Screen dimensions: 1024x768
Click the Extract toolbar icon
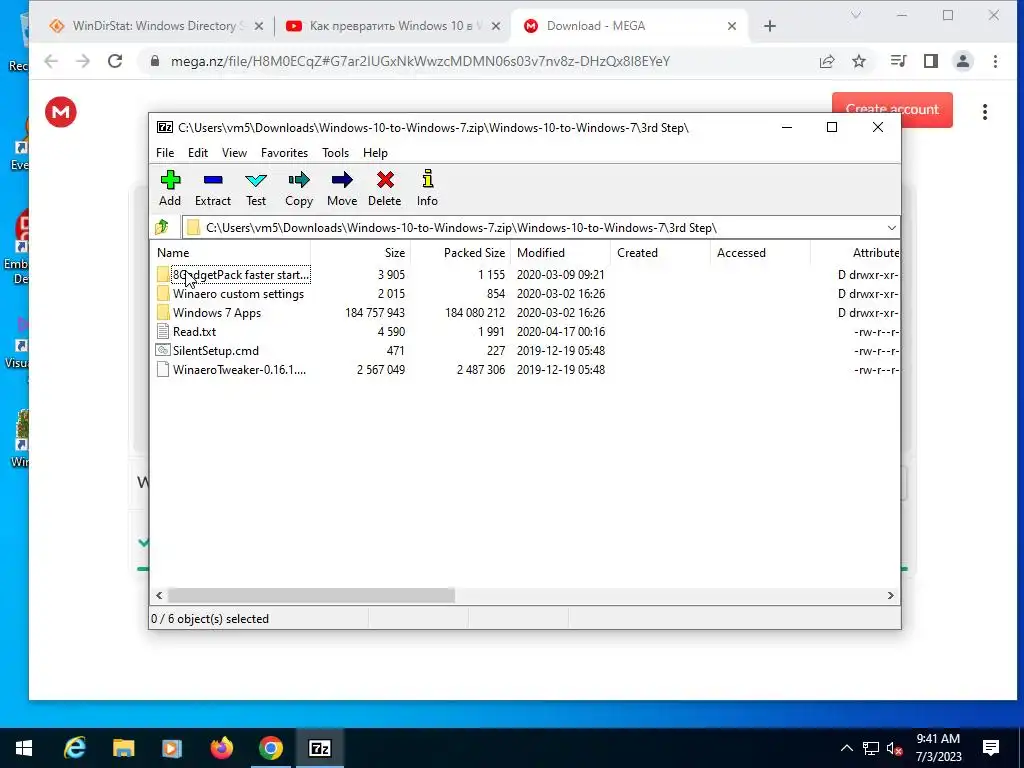213,188
